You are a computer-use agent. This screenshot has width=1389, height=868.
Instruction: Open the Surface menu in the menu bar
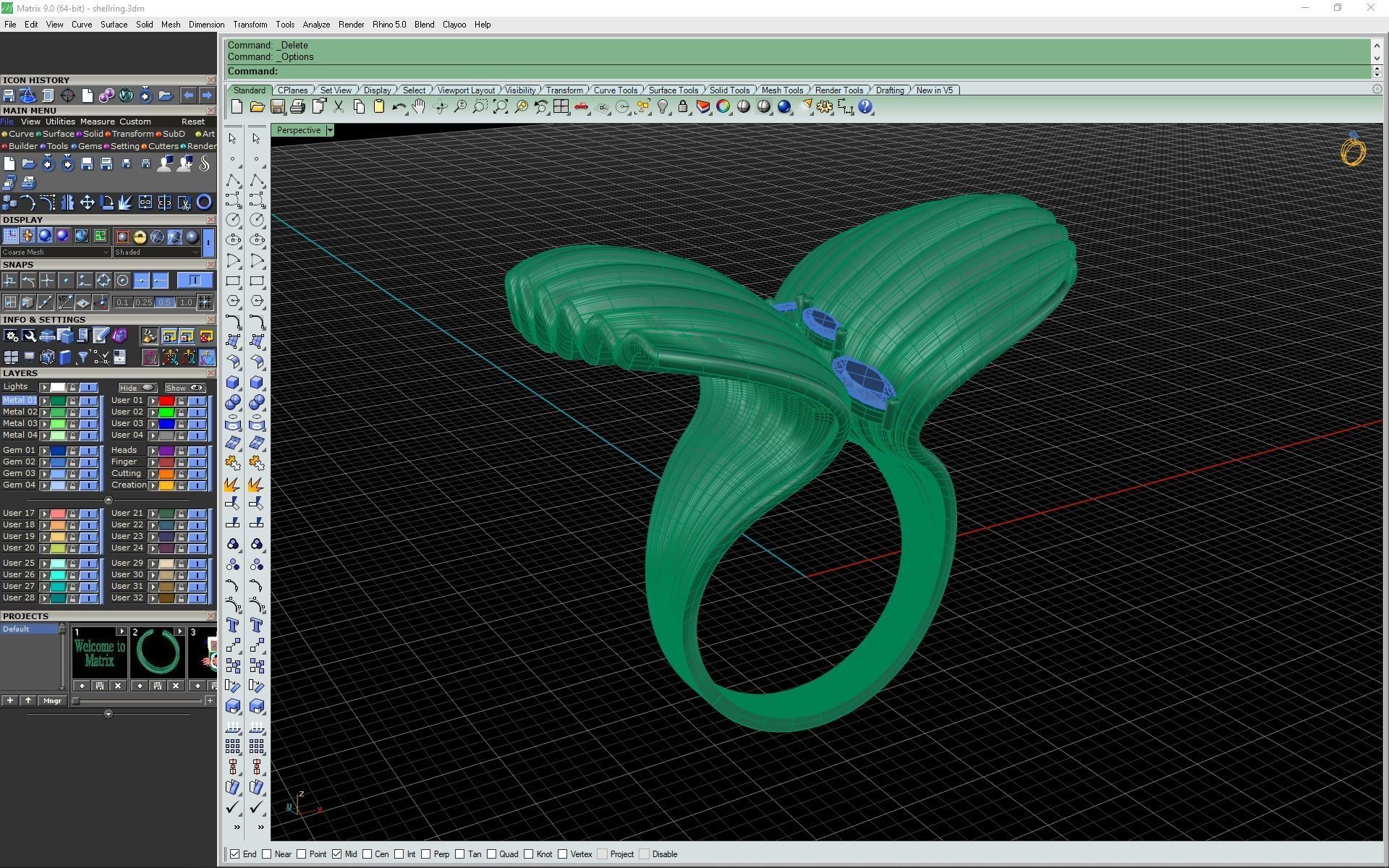(x=114, y=25)
